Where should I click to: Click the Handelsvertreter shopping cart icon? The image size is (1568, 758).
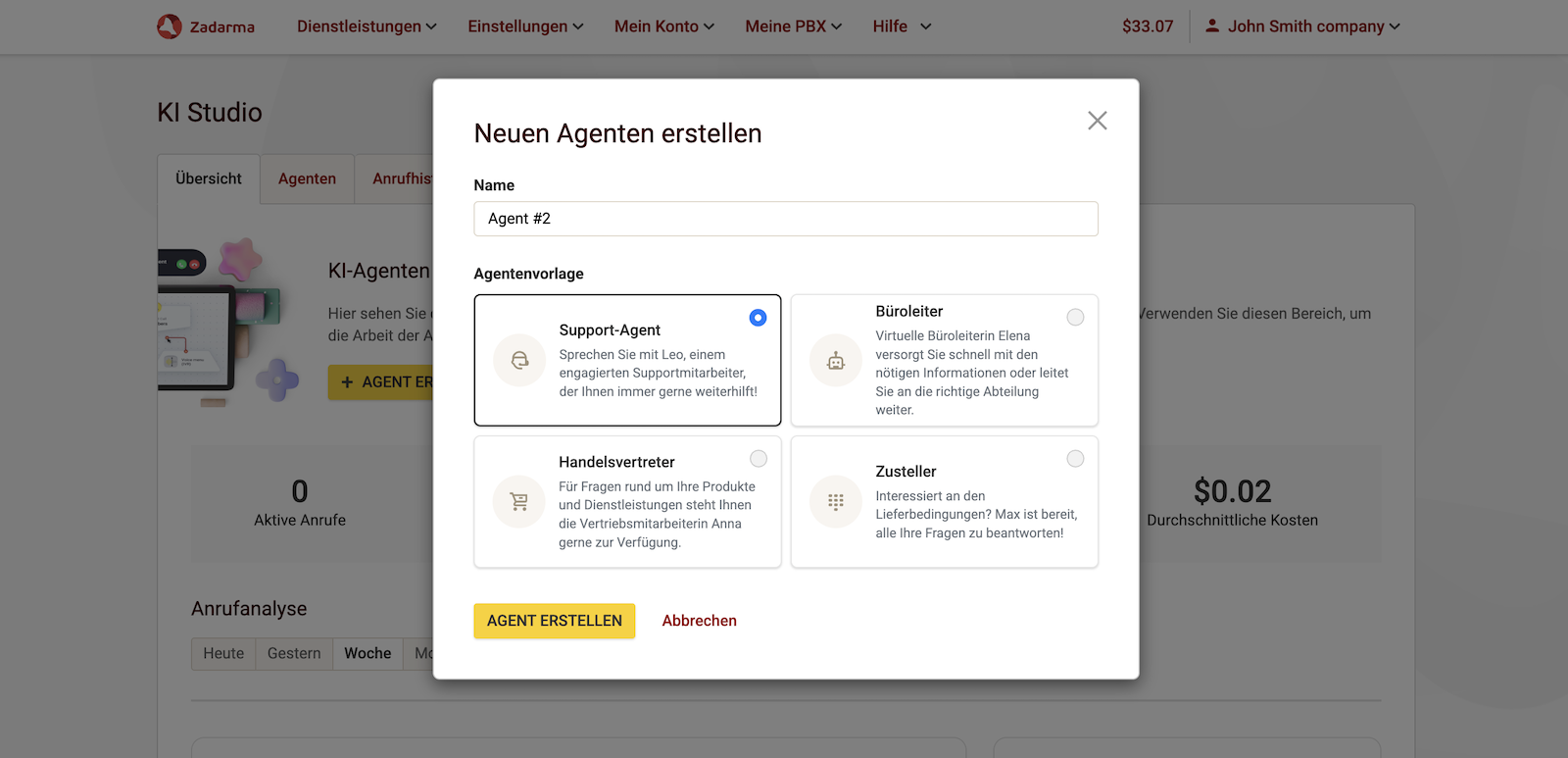pyautogui.click(x=519, y=502)
